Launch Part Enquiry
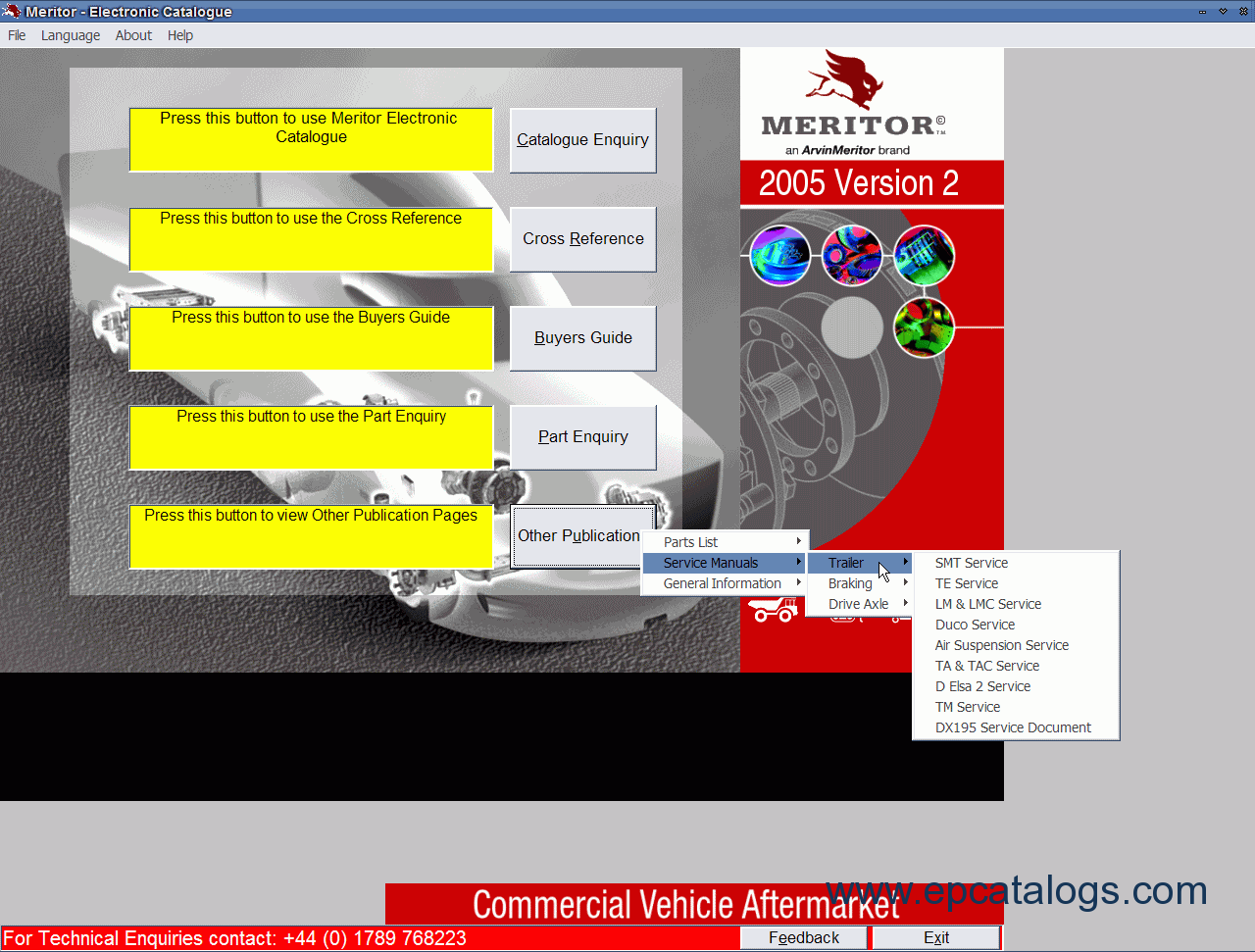1255x952 pixels. [x=583, y=437]
